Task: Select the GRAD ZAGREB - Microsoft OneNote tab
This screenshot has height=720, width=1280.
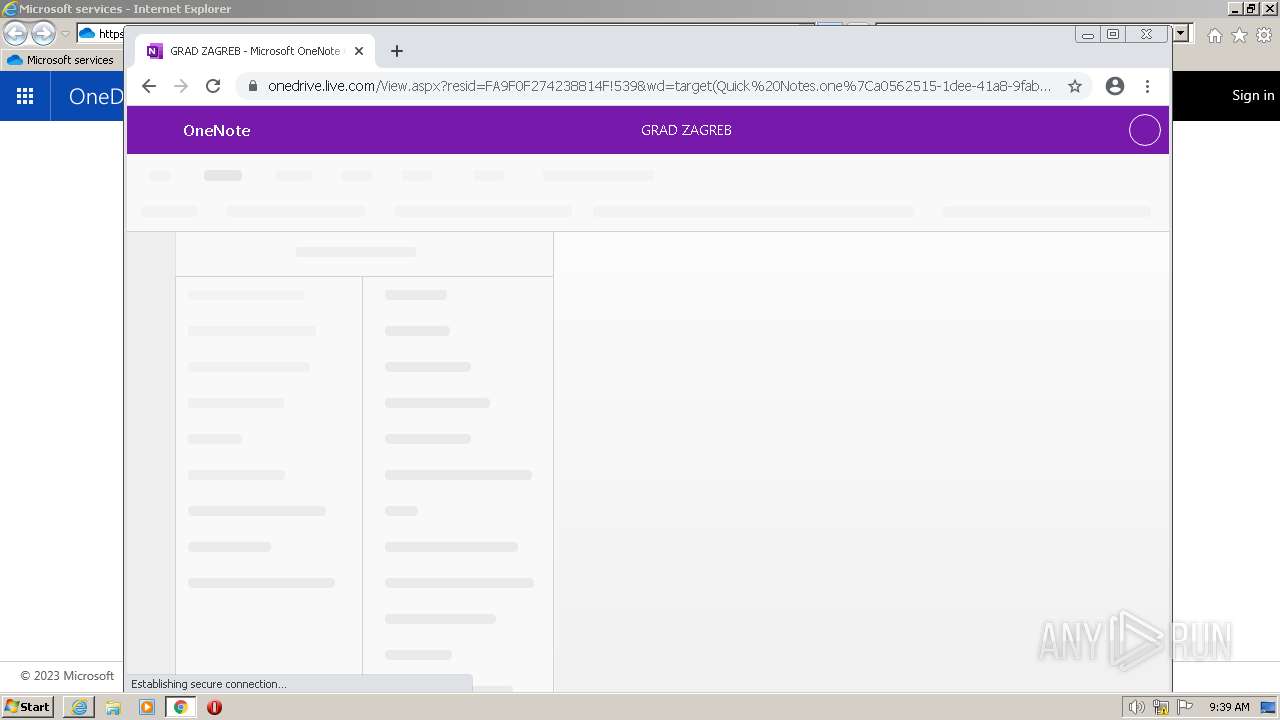Action: pos(255,51)
